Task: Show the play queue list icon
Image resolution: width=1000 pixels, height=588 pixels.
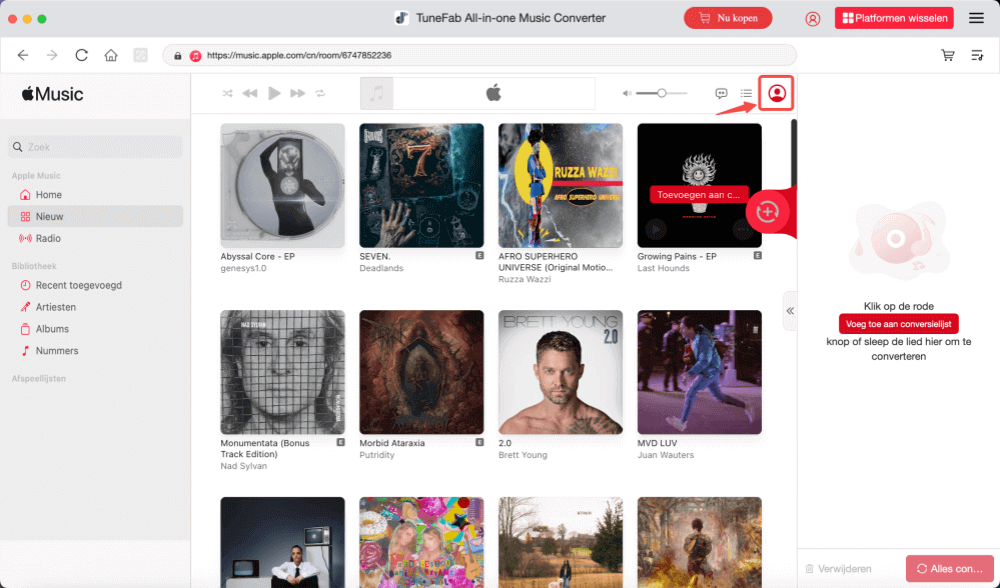Action: (x=746, y=93)
